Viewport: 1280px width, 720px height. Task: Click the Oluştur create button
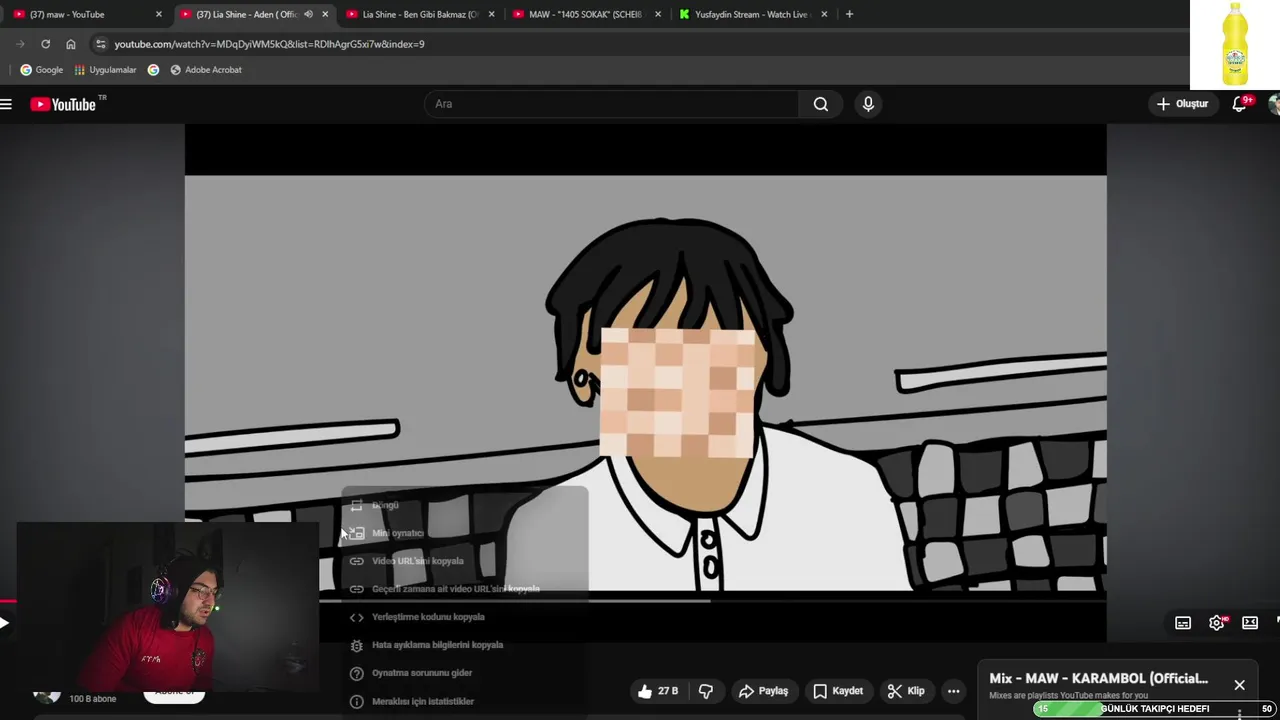(1182, 104)
